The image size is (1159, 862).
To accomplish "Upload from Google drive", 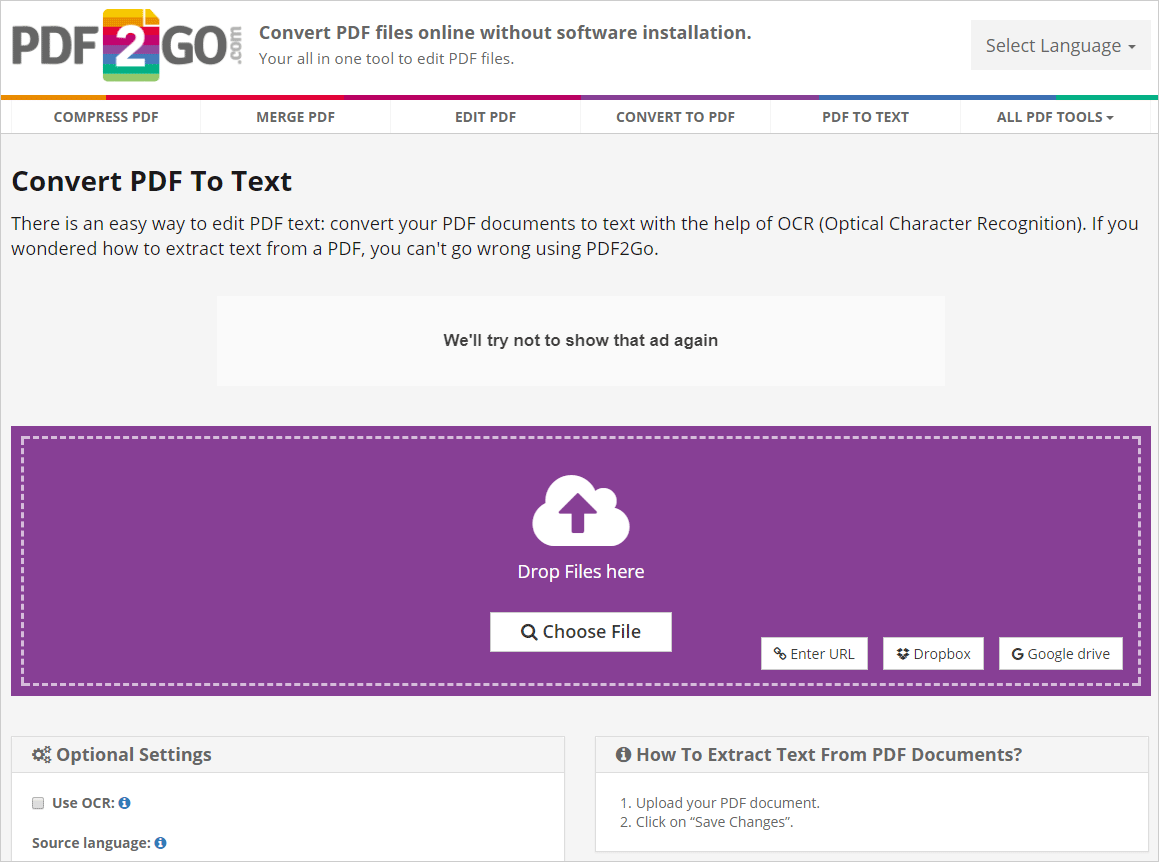I will (1061, 654).
